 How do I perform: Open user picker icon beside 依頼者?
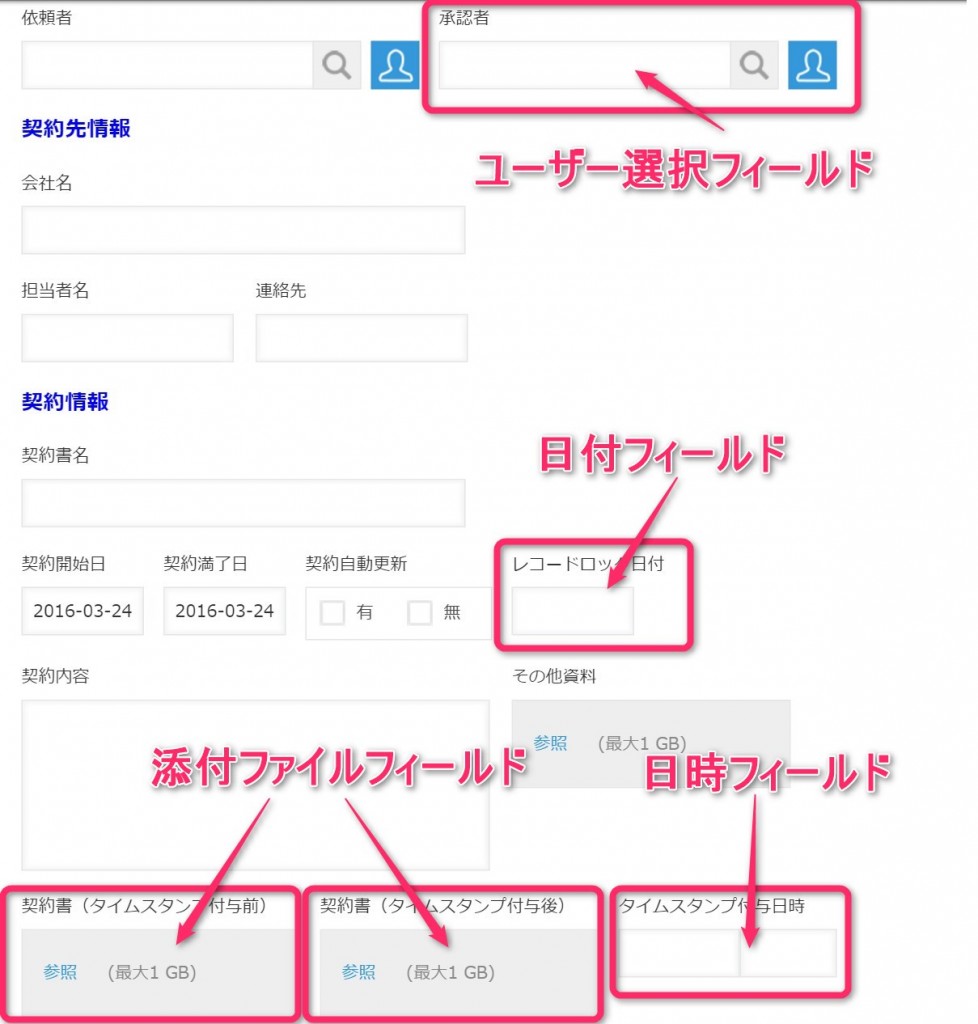pos(395,65)
